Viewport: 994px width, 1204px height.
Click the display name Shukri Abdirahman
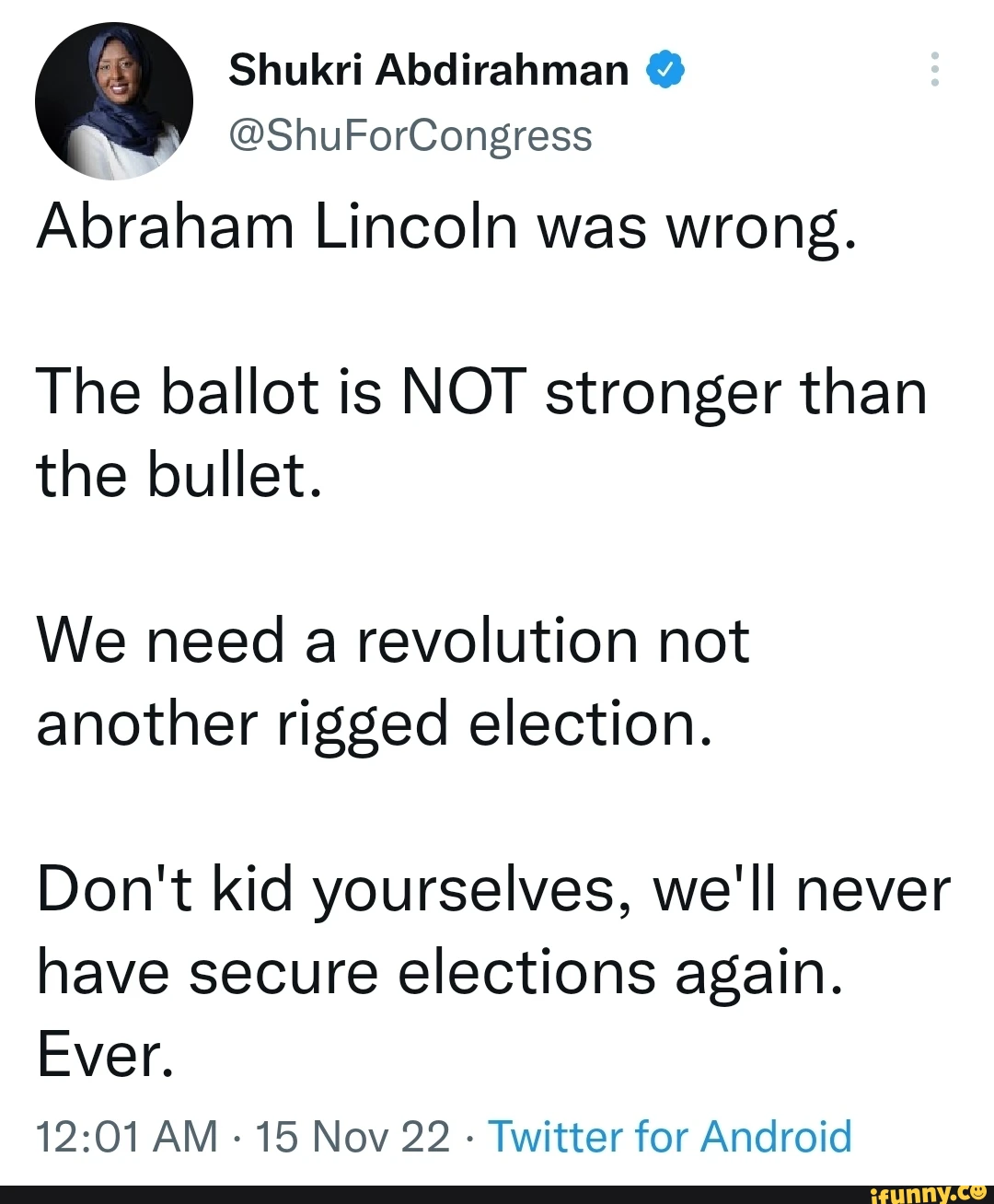pyautogui.click(x=429, y=70)
